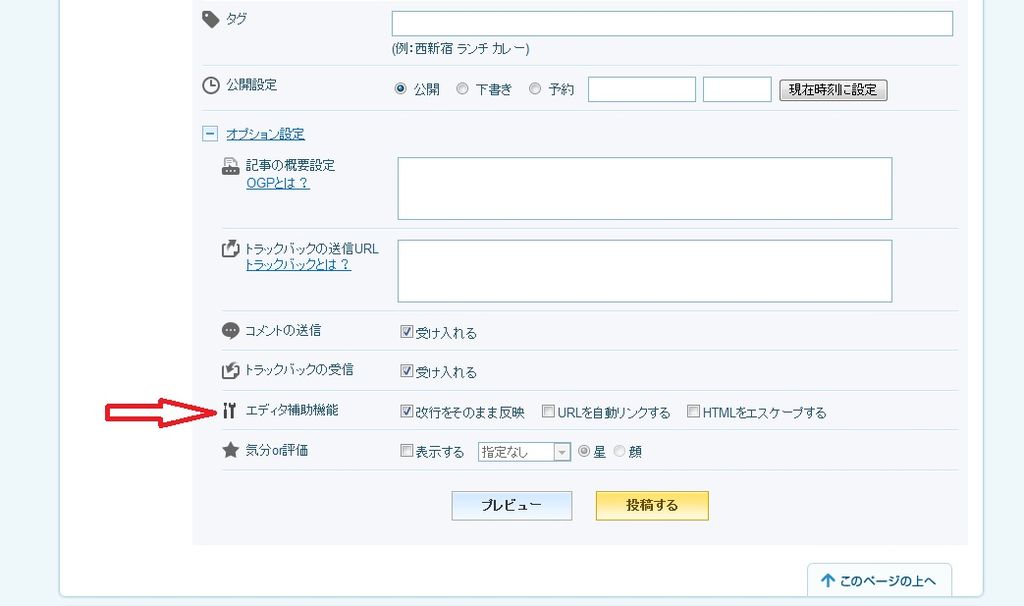The height and width of the screenshot is (606, 1024).
Task: Select the 下書き radio button
Action: point(462,89)
